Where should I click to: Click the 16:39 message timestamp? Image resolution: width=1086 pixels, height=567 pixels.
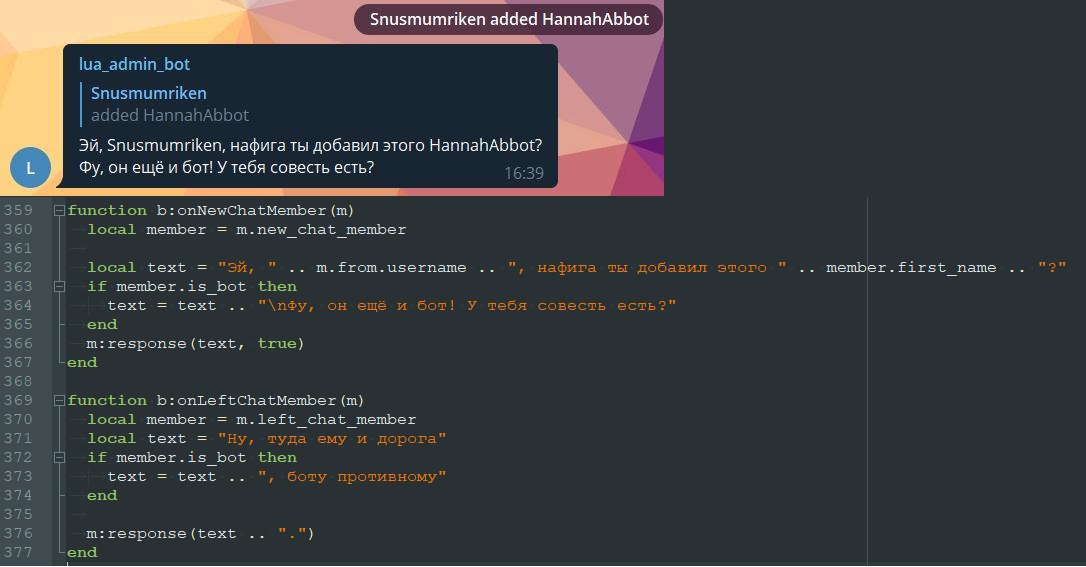[x=524, y=173]
